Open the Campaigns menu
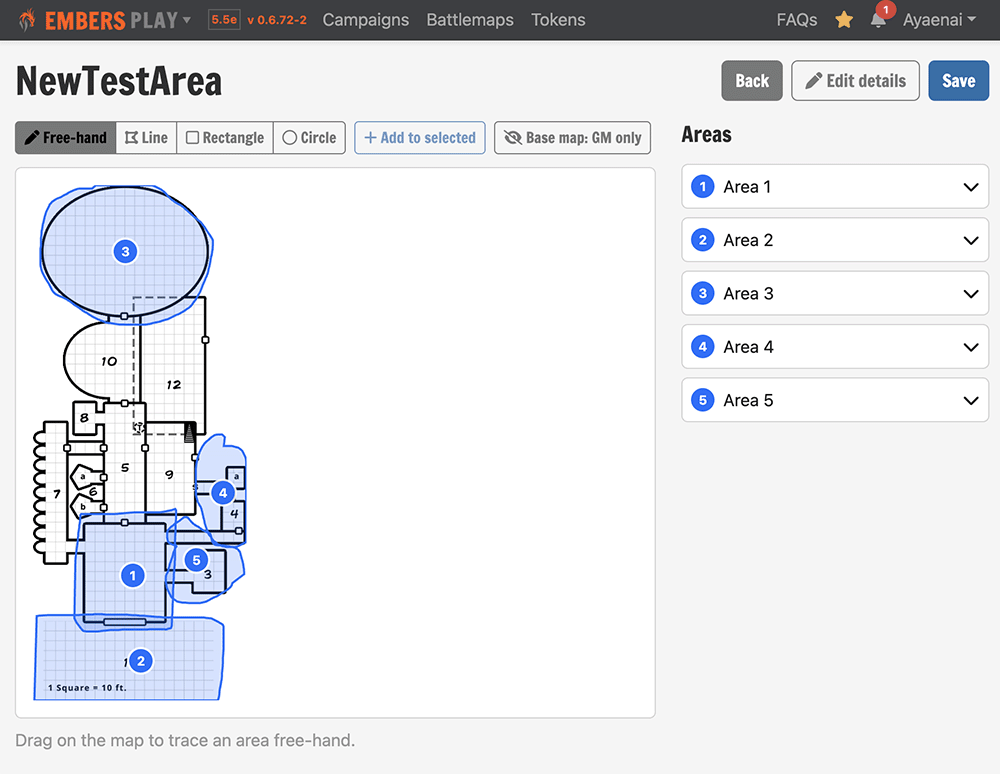This screenshot has width=1000, height=774. click(365, 20)
